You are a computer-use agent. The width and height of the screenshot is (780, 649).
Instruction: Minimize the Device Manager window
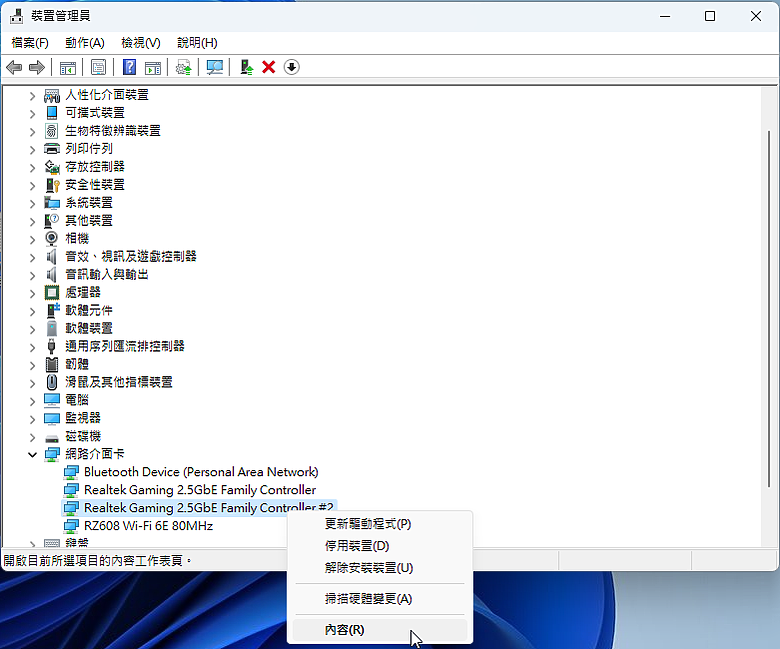coord(665,16)
